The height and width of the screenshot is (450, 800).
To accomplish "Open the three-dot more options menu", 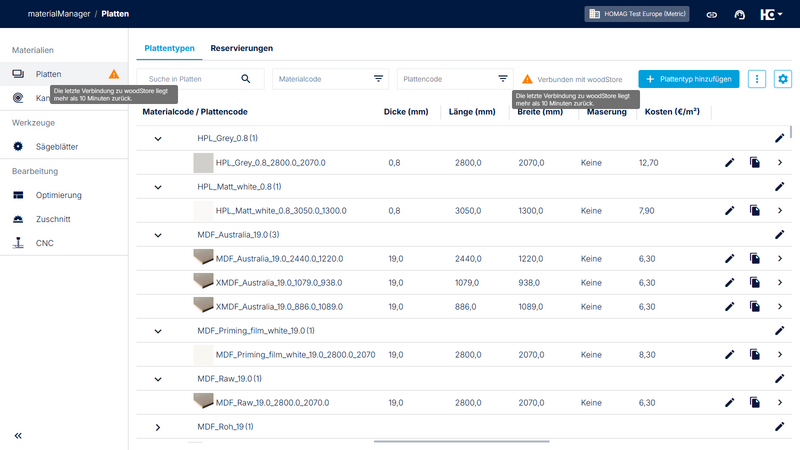I will (x=757, y=79).
